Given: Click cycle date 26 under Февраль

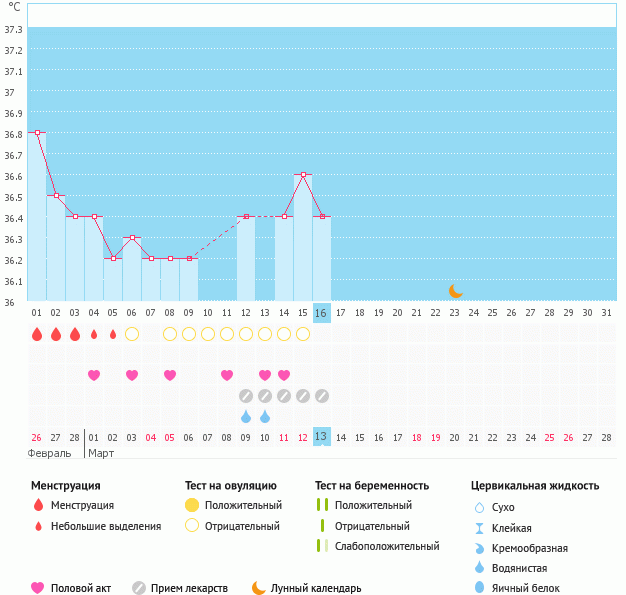Looking at the screenshot, I should point(37,437).
